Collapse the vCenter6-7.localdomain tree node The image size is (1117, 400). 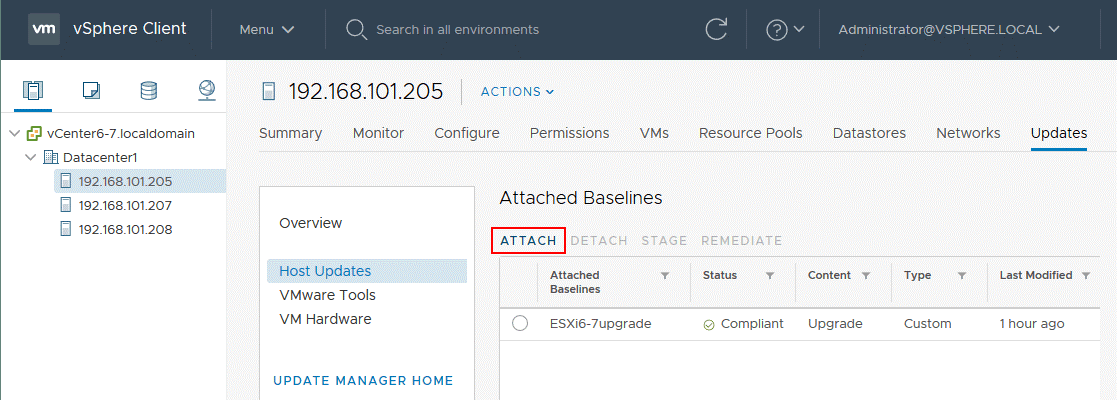(x=14, y=133)
